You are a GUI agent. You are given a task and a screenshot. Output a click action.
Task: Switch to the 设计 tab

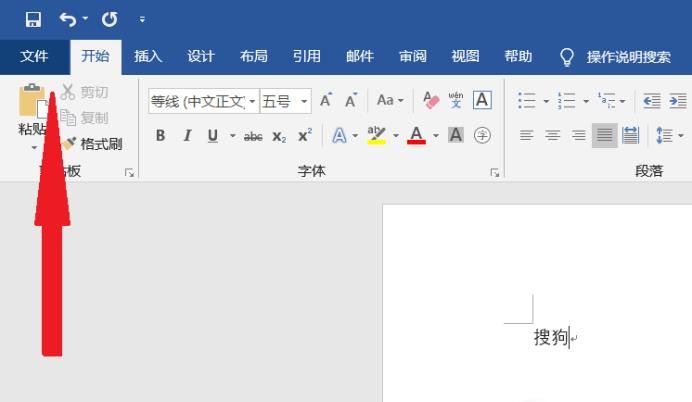tap(201, 56)
